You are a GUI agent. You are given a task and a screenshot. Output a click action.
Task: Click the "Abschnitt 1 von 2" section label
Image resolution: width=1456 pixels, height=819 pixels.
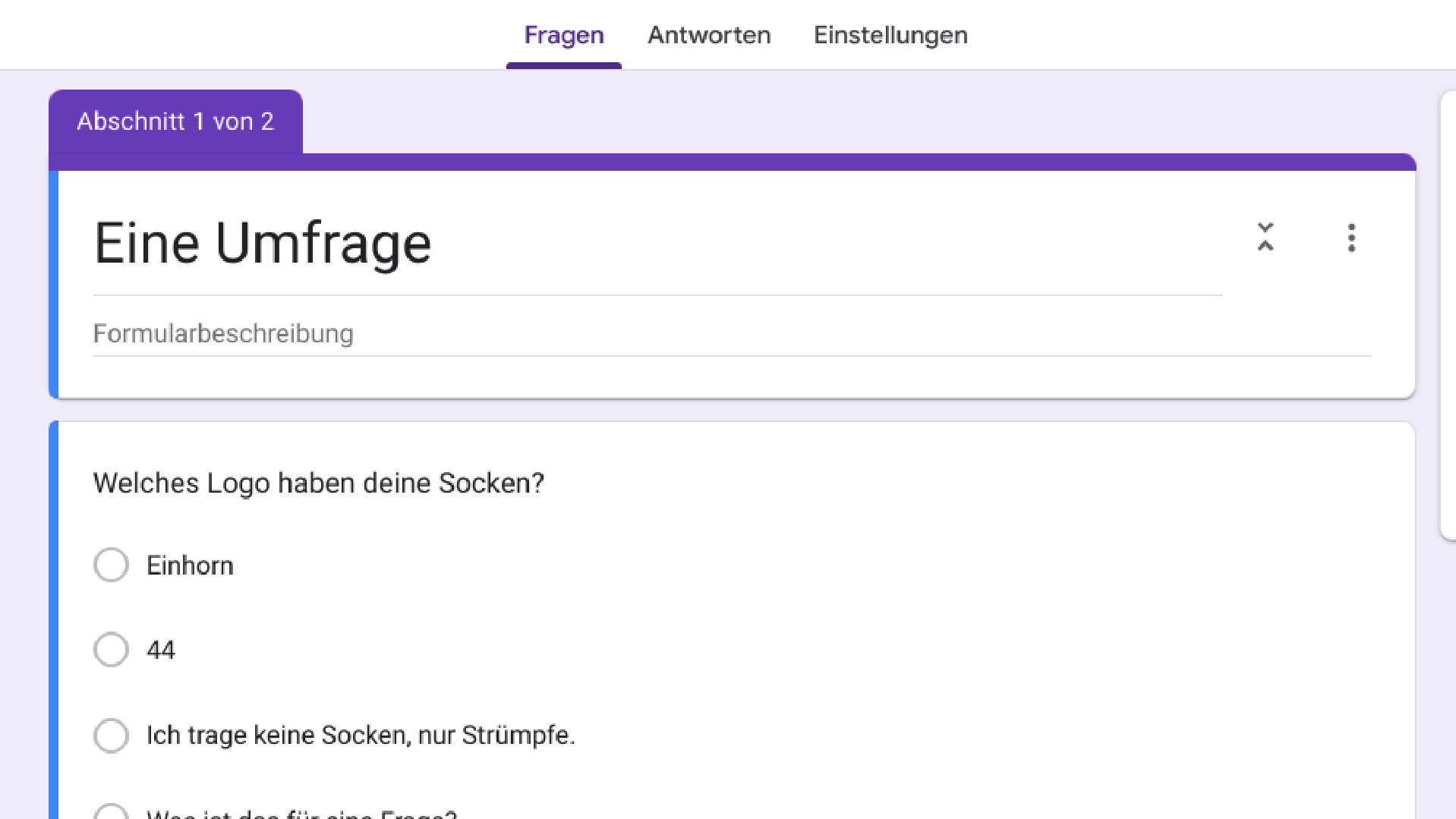(x=175, y=121)
